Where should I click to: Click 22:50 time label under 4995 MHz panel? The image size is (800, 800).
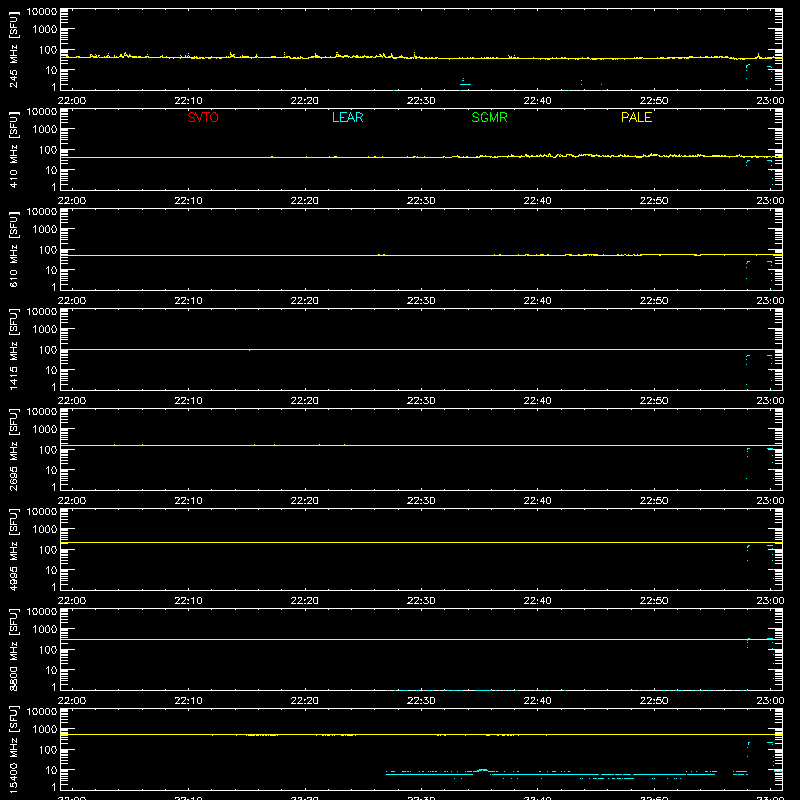pos(654,601)
